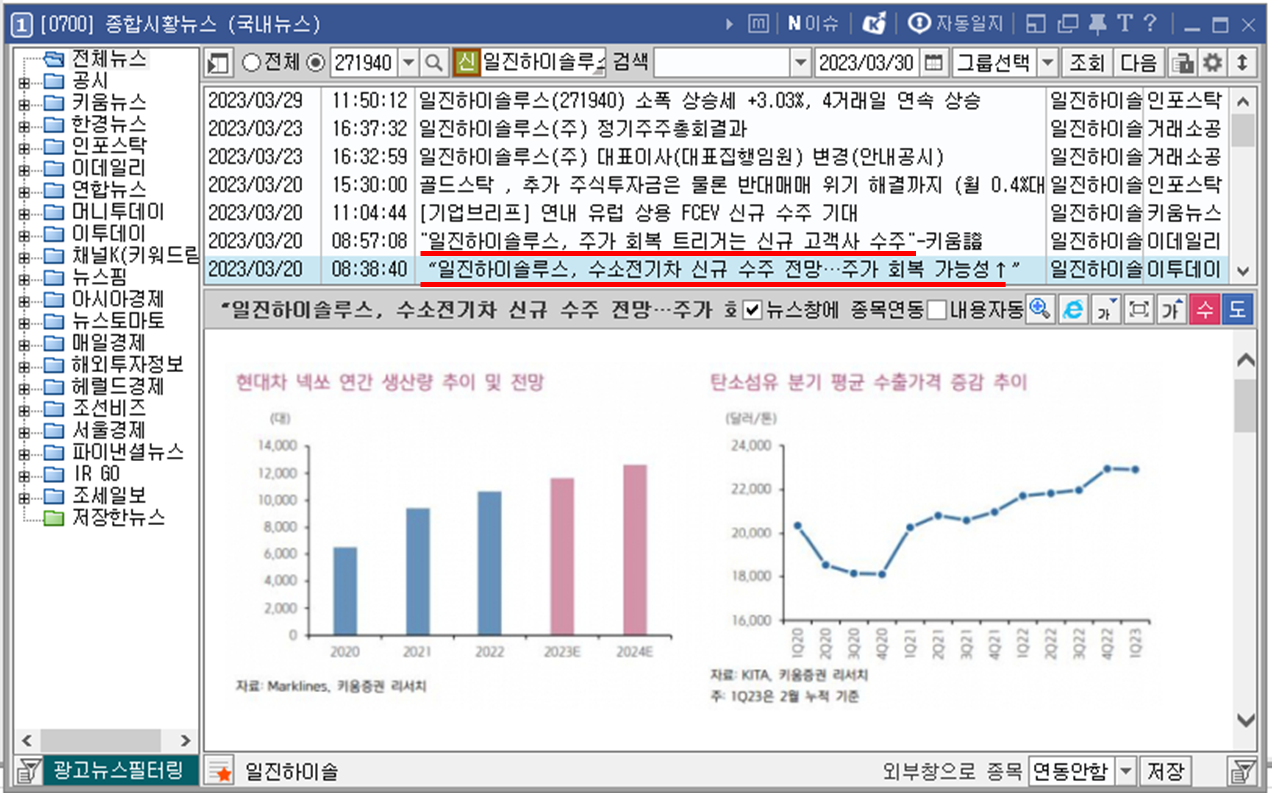Open help with the question mark icon

pos(1149,23)
